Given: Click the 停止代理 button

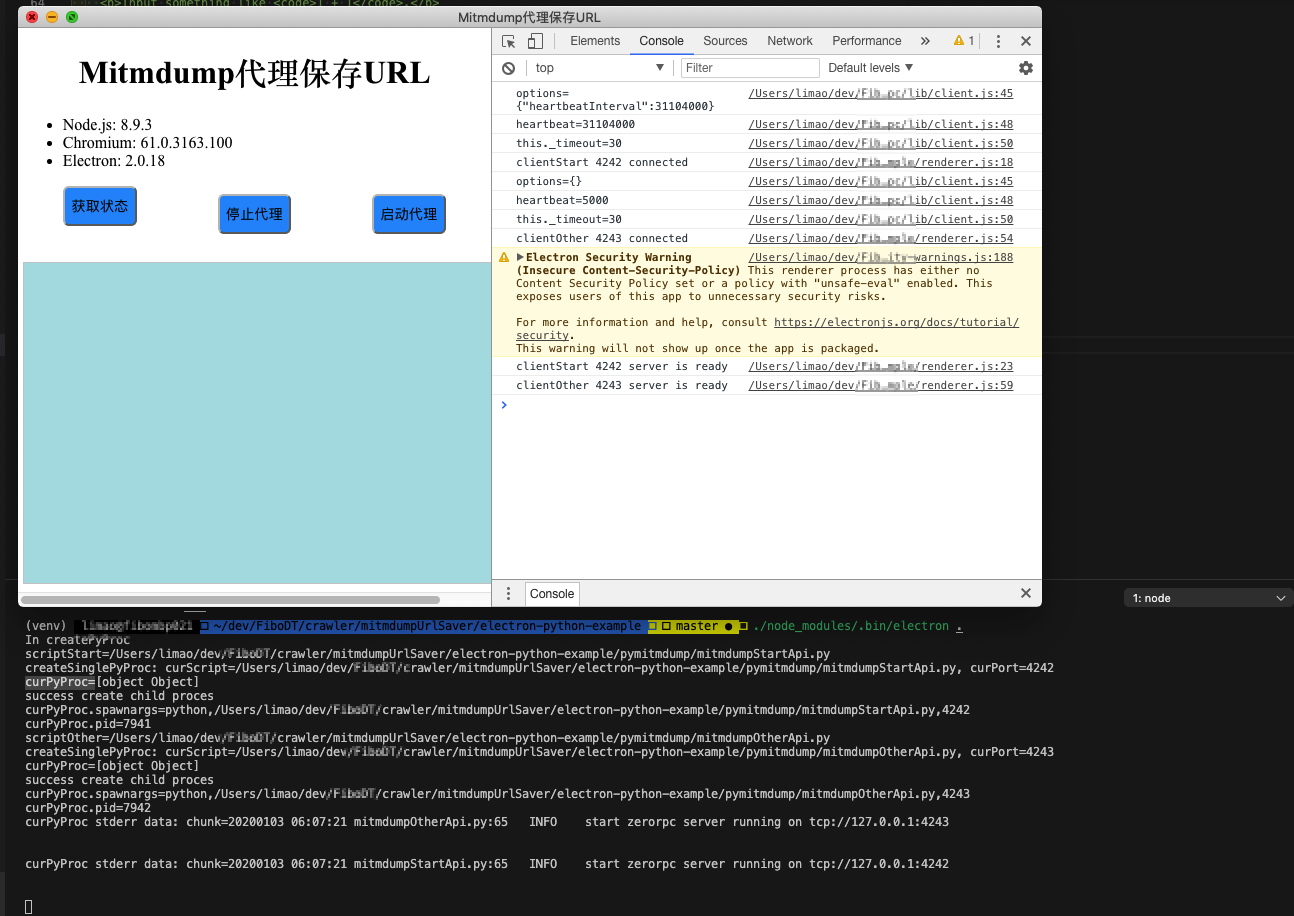Looking at the screenshot, I should pos(254,214).
